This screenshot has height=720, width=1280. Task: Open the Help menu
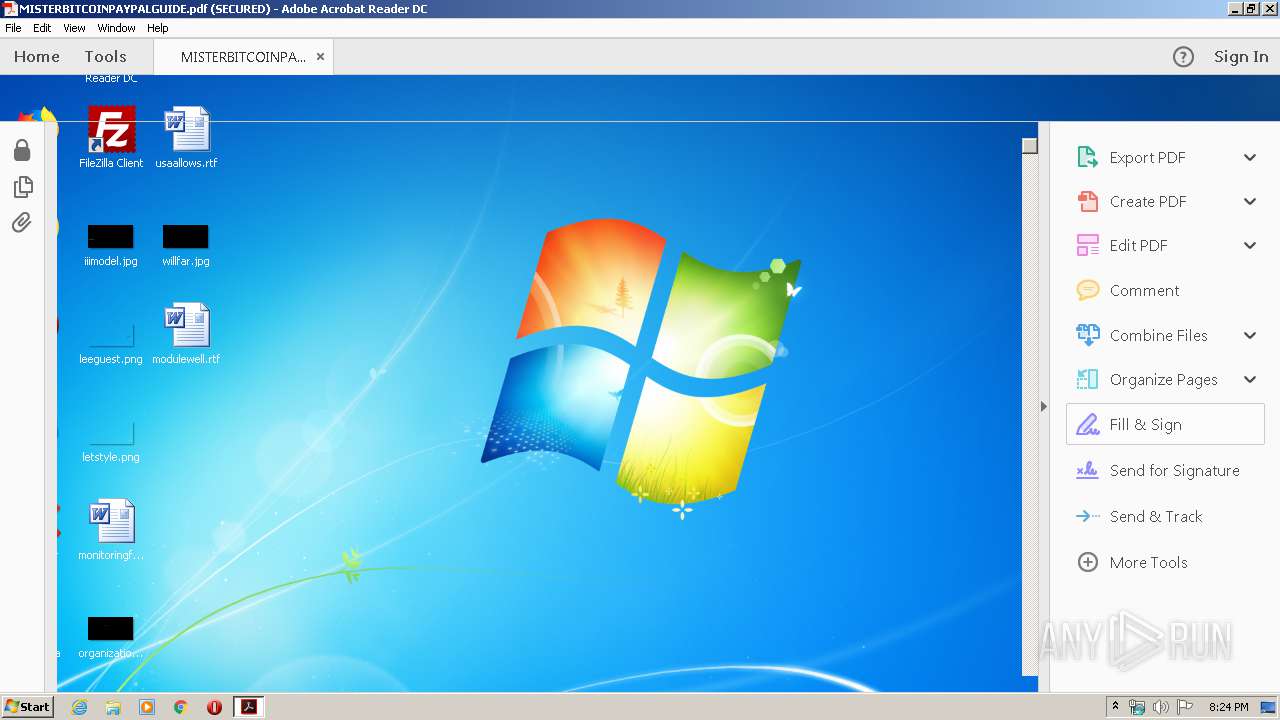(158, 28)
